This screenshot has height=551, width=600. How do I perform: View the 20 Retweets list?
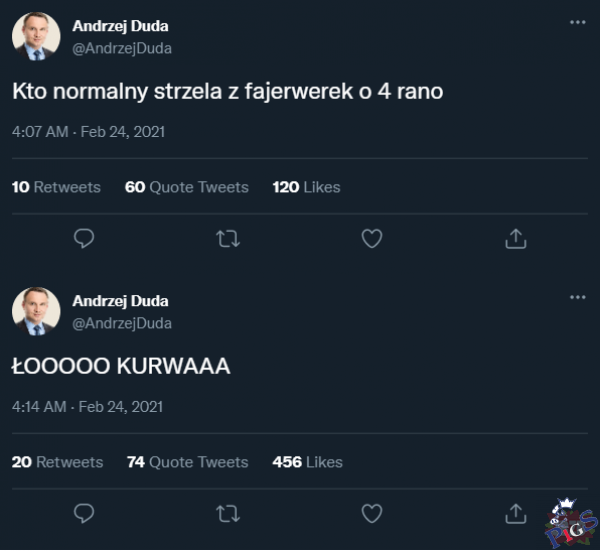[x=57, y=462]
